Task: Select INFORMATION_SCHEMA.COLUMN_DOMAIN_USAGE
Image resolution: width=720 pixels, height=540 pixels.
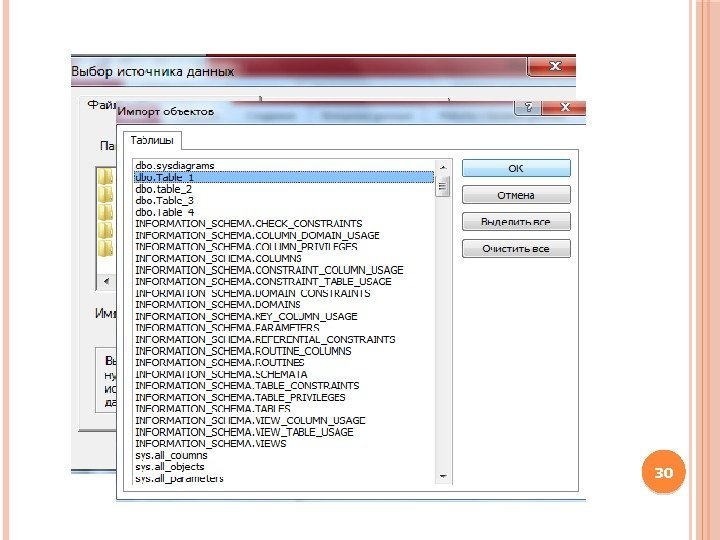Action: tap(284, 235)
